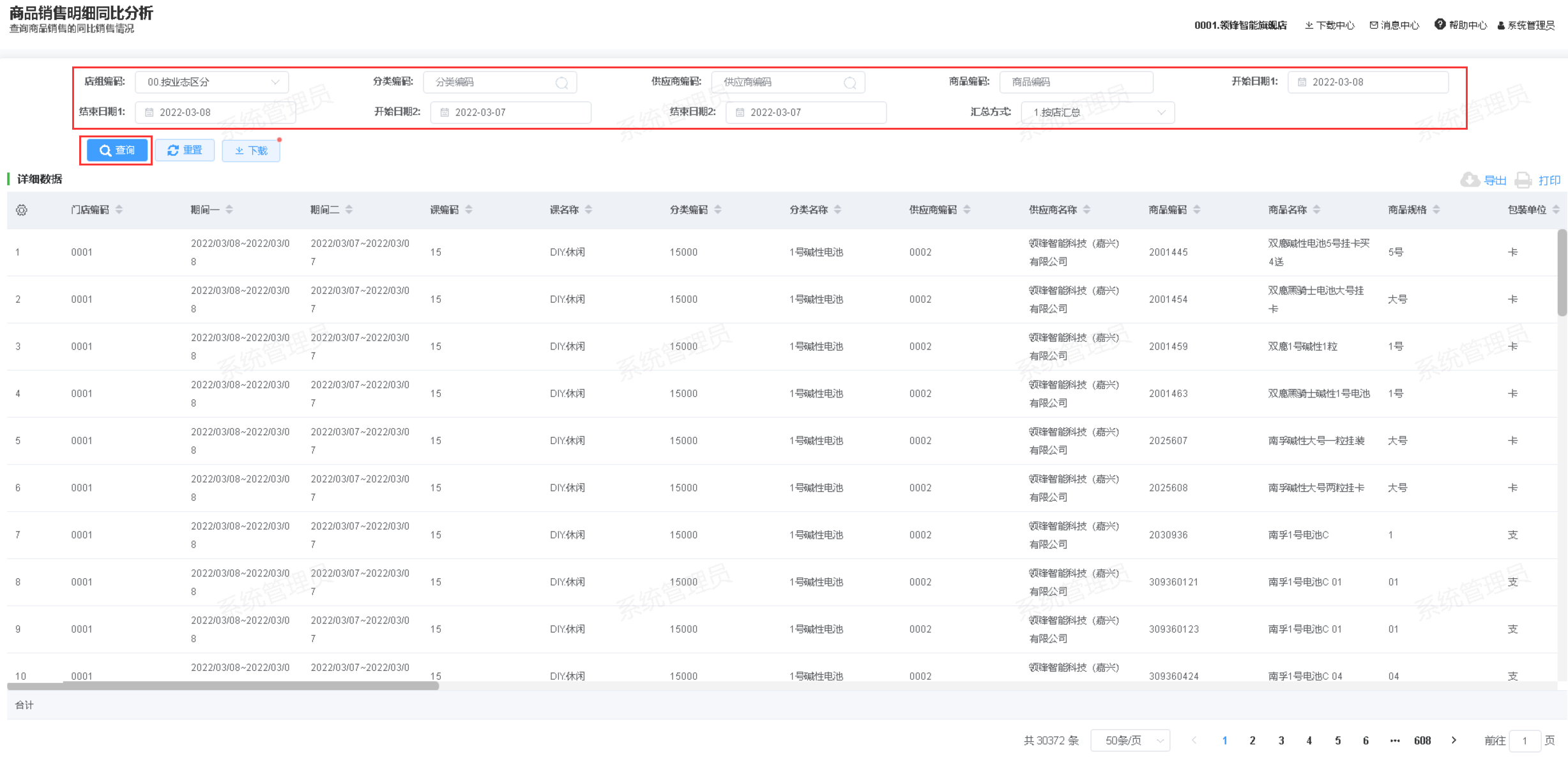Open 帮助中心 help icon
Screen dimensions: 1568x761
point(1440,24)
